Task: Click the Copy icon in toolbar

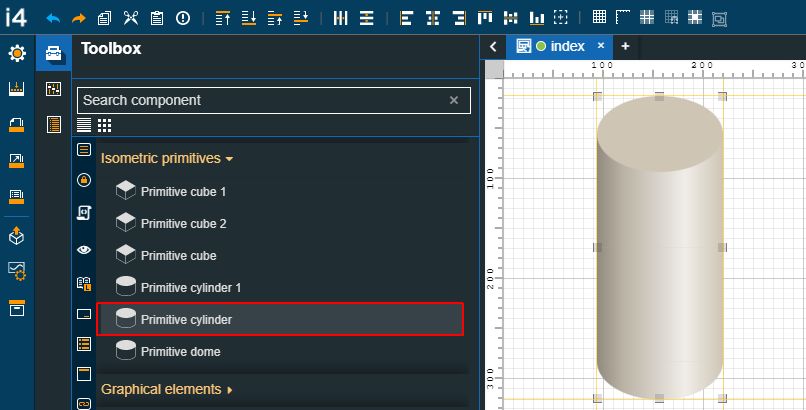Action: (104, 18)
